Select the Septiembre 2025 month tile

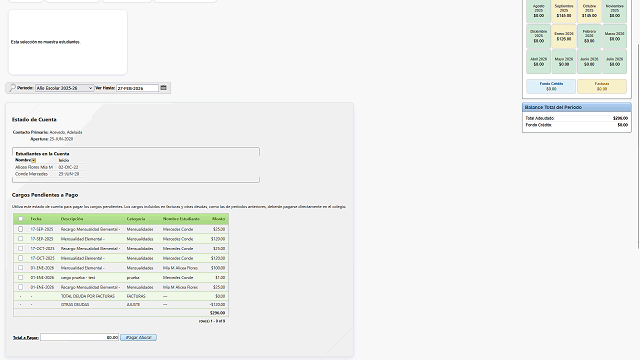564,11
